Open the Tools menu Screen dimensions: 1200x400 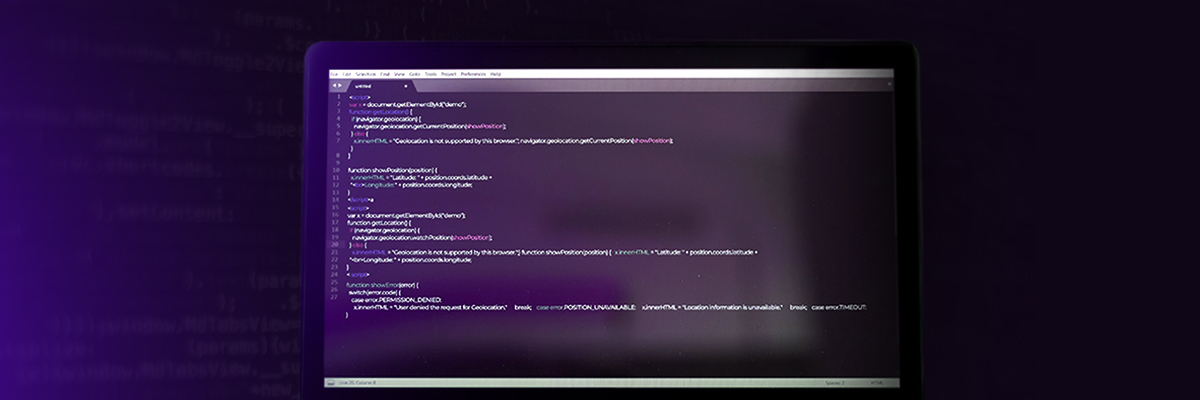[430, 74]
